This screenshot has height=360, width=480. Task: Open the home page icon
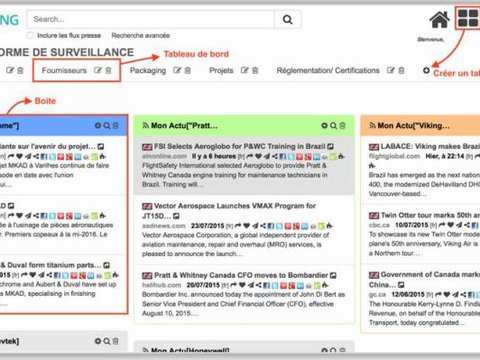439,19
